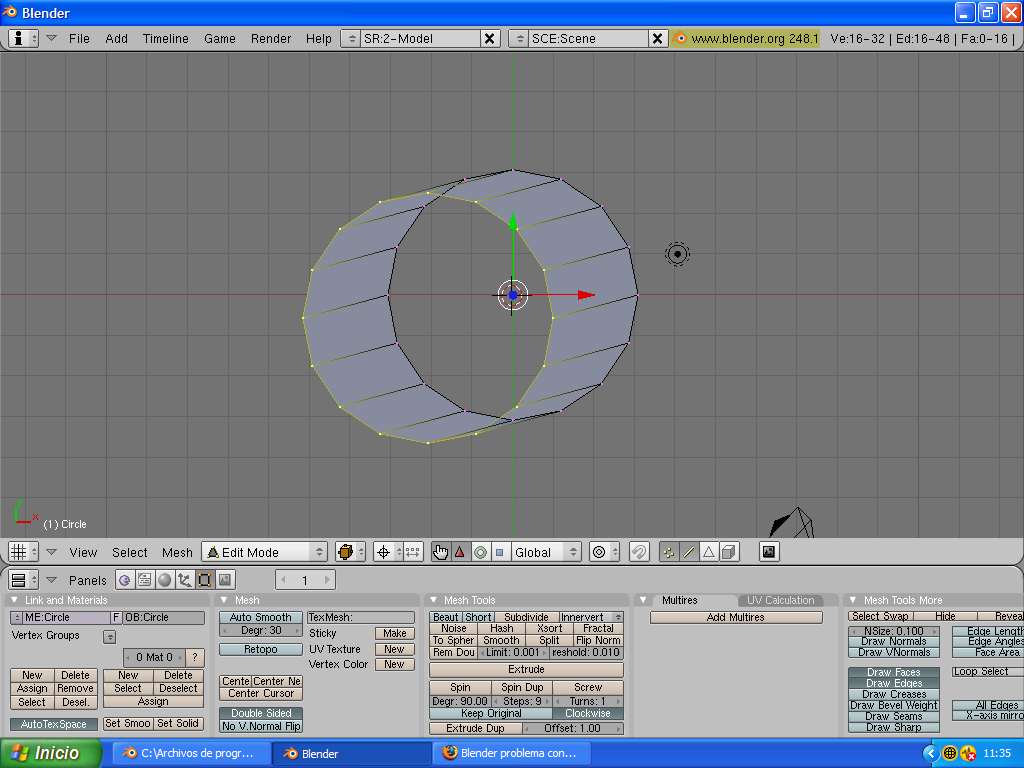Open the Edit Mode dropdown
Screen dimensions: 1024x768
(264, 552)
